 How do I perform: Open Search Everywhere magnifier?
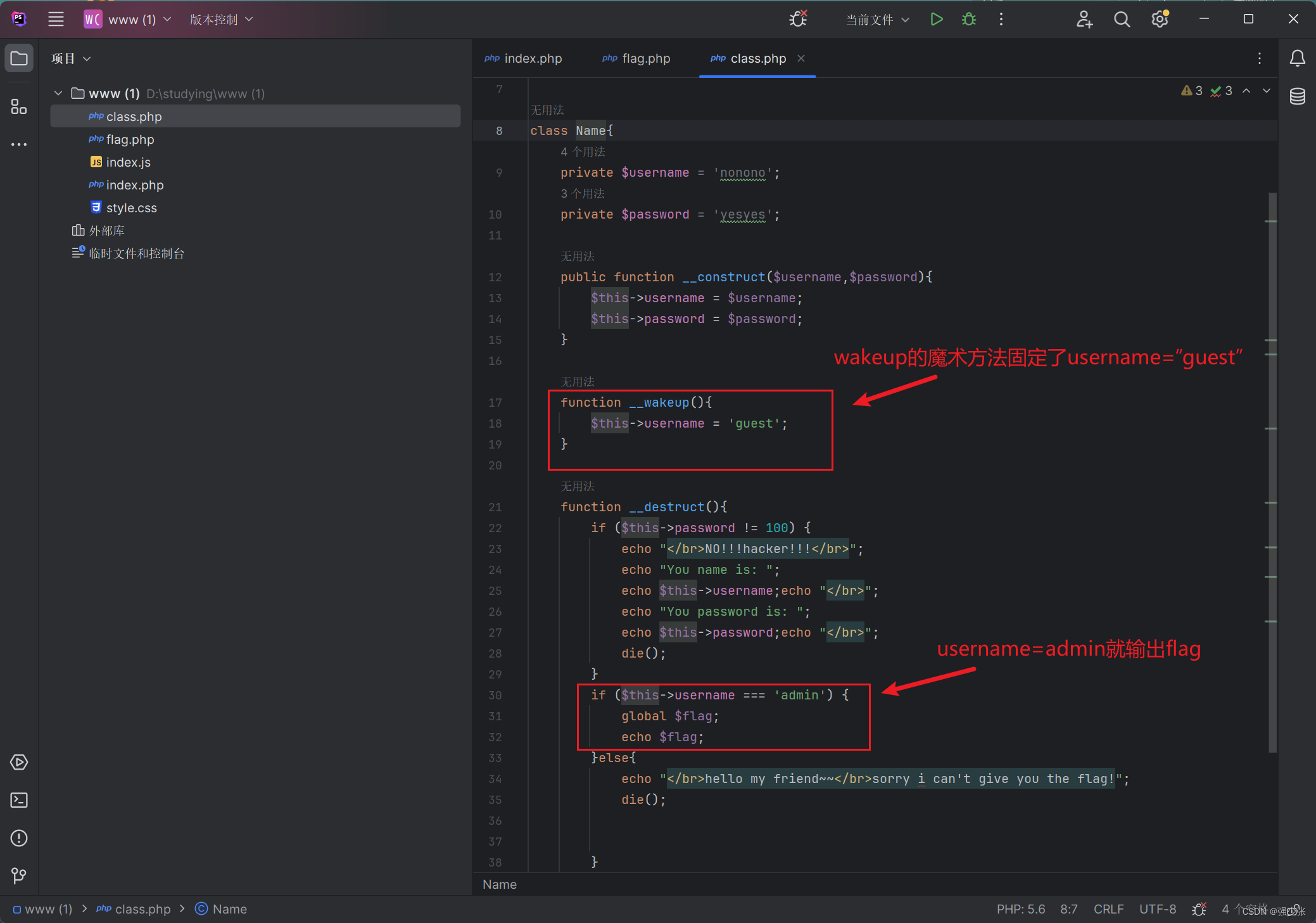(x=1122, y=19)
